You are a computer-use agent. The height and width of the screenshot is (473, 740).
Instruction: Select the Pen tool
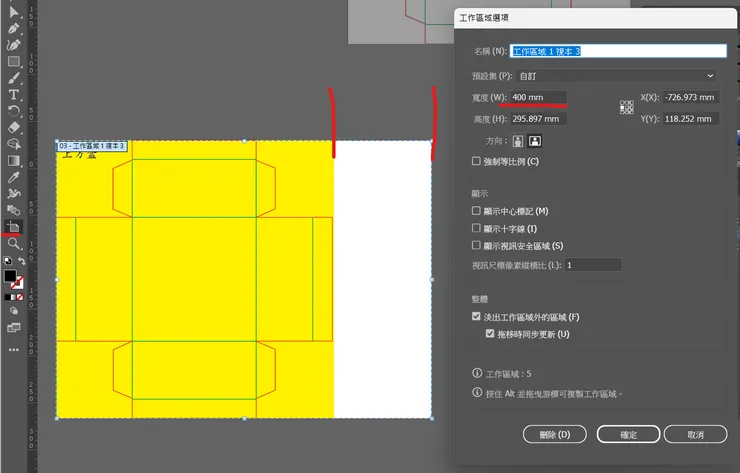(14, 28)
